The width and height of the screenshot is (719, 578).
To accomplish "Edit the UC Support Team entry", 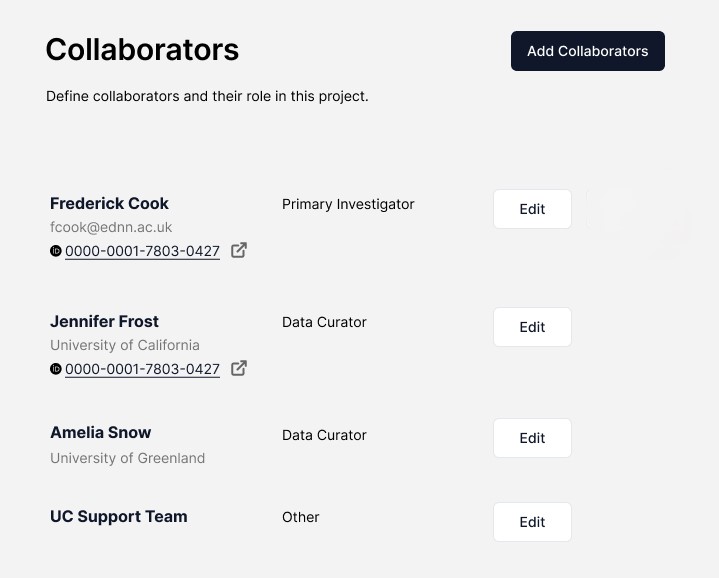I will coord(532,522).
